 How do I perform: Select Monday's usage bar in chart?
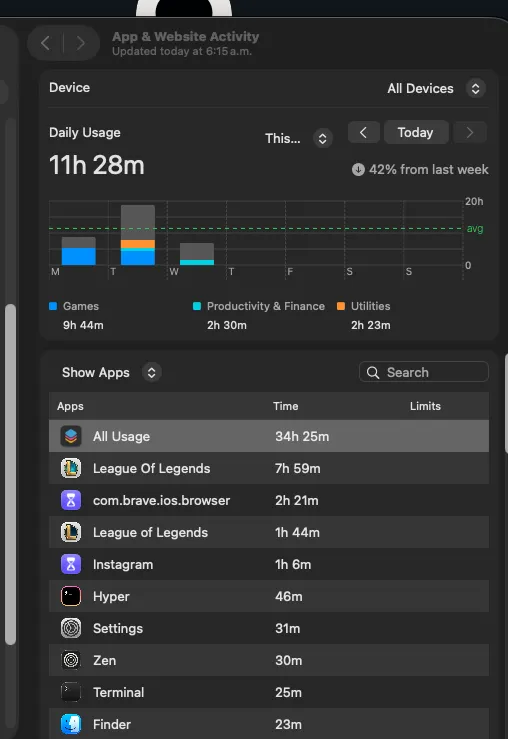(x=79, y=251)
